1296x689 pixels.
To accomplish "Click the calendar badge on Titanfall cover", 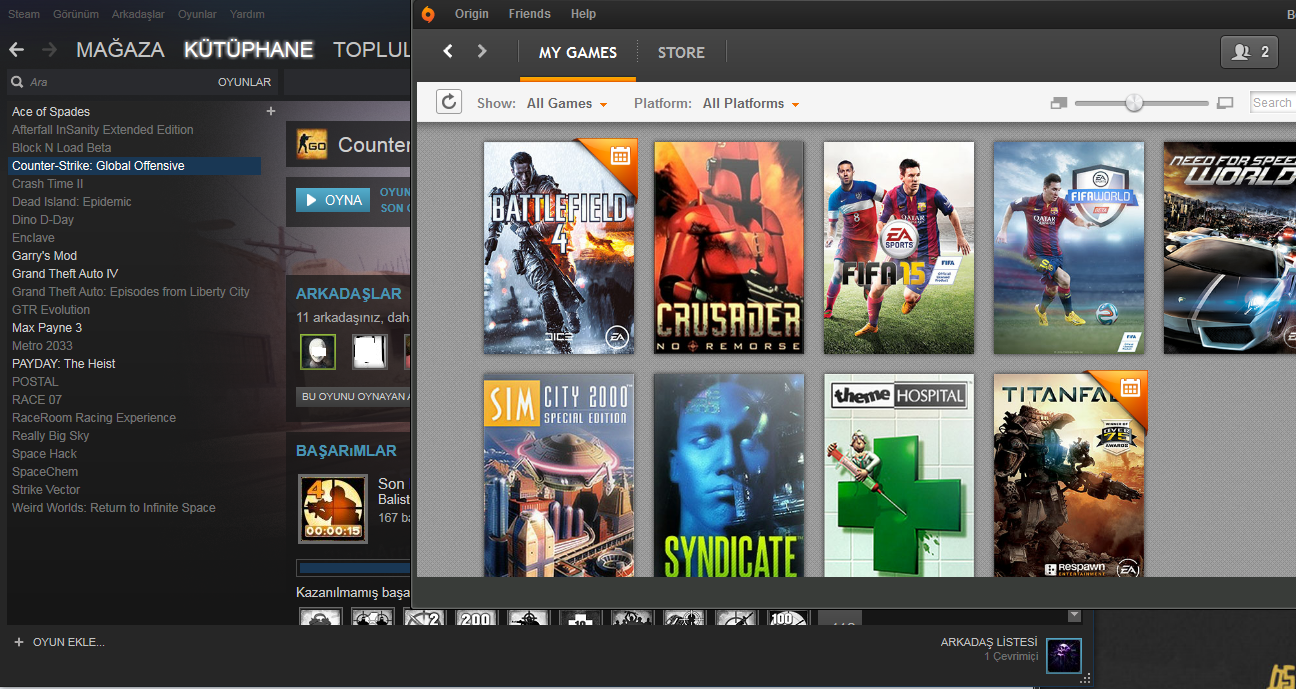I will [1130, 387].
